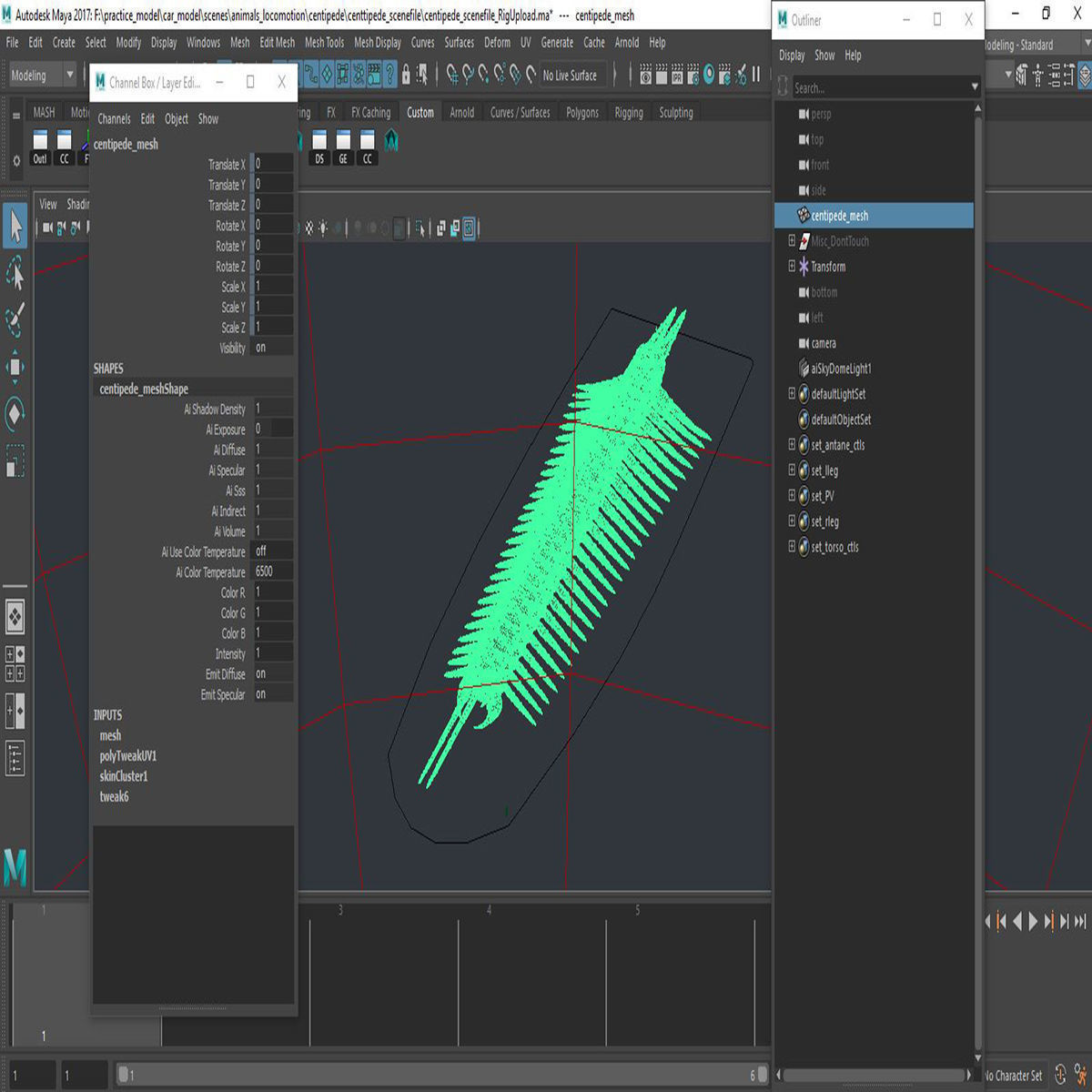
Task: Click the lock selection padlock icon
Action: 406,75
